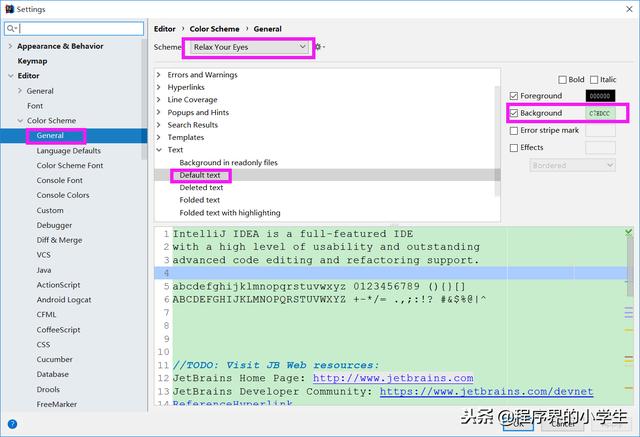Select Database color scheme page
The image size is (640, 437).
(53, 374)
